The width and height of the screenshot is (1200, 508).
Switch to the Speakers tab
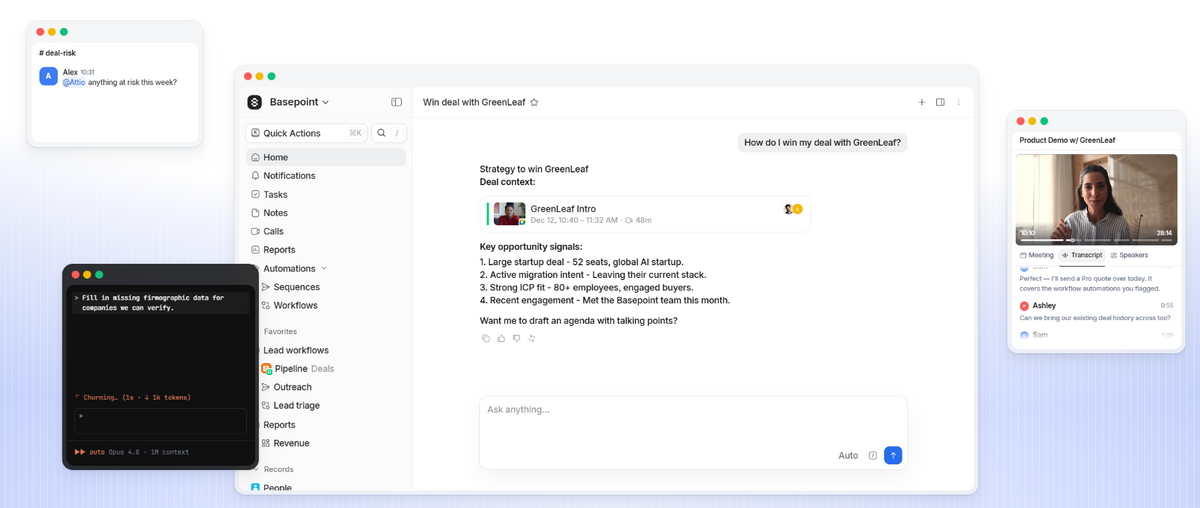[x=1129, y=255]
